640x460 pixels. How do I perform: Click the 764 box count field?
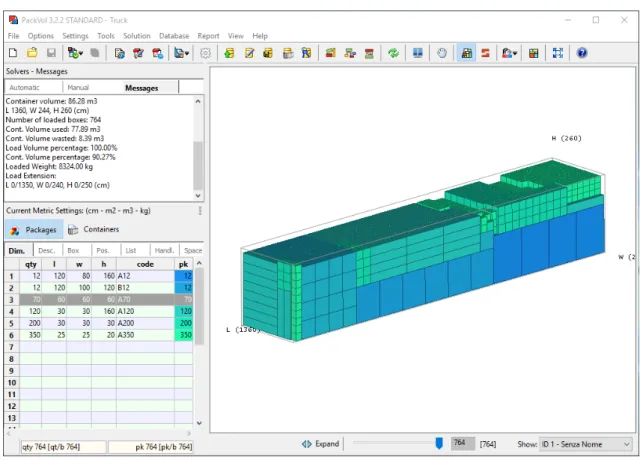point(462,443)
